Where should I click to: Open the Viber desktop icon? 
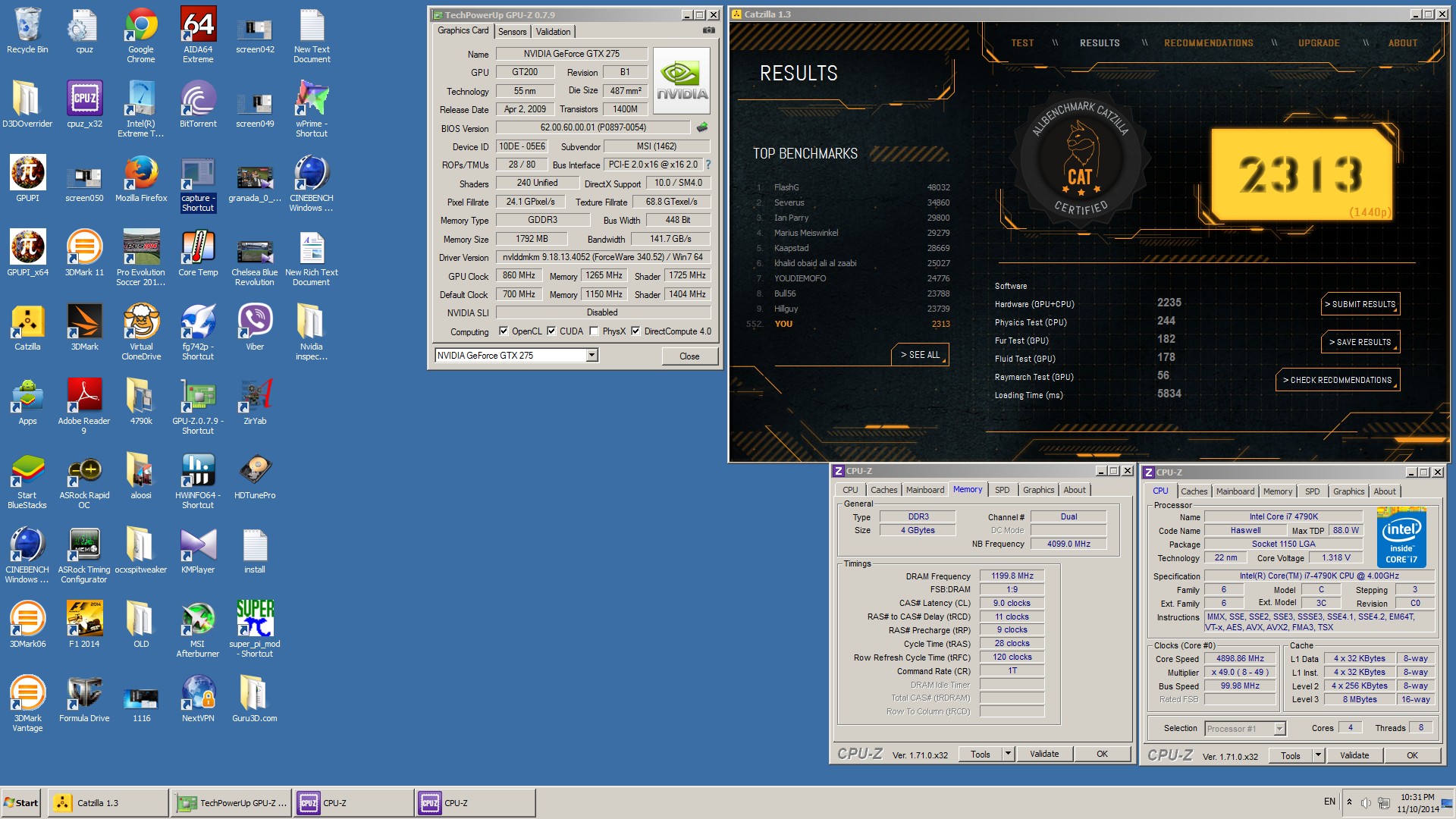[255, 328]
